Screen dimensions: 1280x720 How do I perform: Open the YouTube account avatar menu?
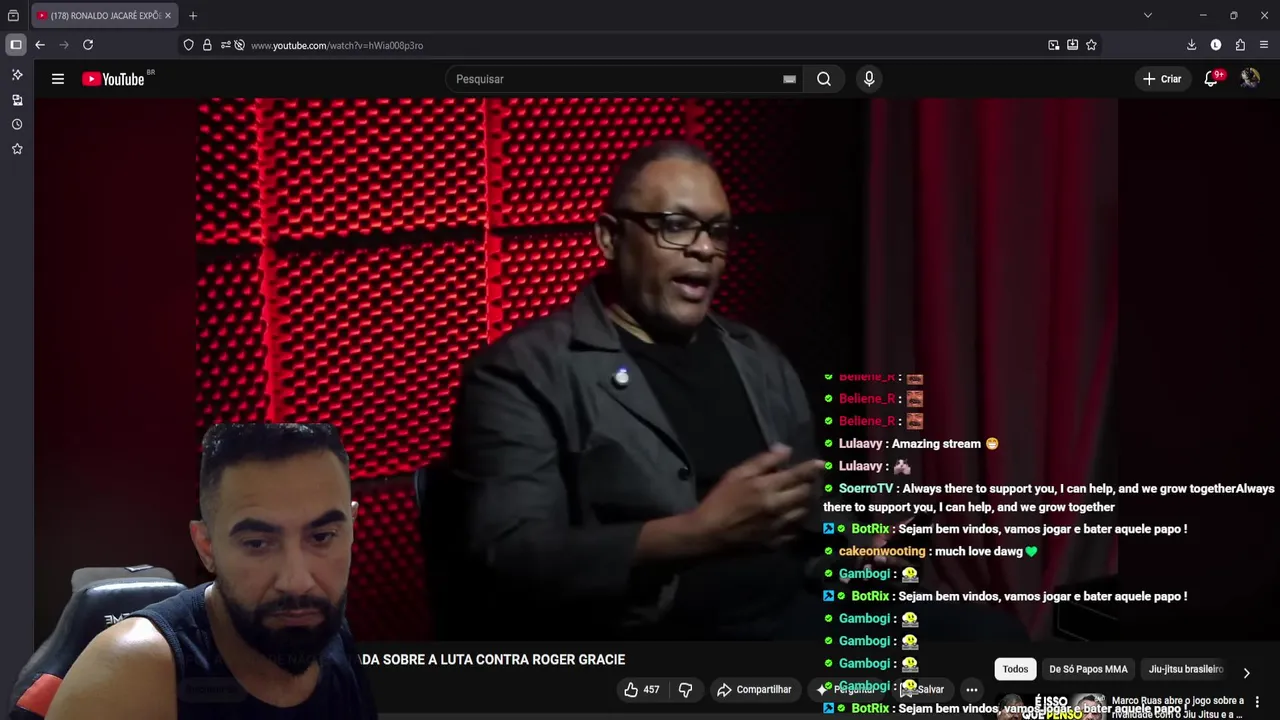point(1250,78)
